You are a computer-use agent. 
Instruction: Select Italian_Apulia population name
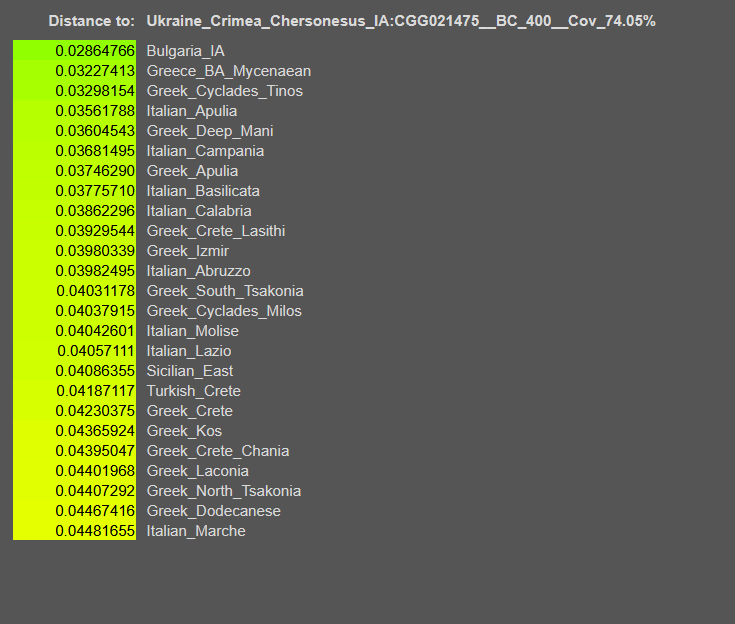pos(192,111)
